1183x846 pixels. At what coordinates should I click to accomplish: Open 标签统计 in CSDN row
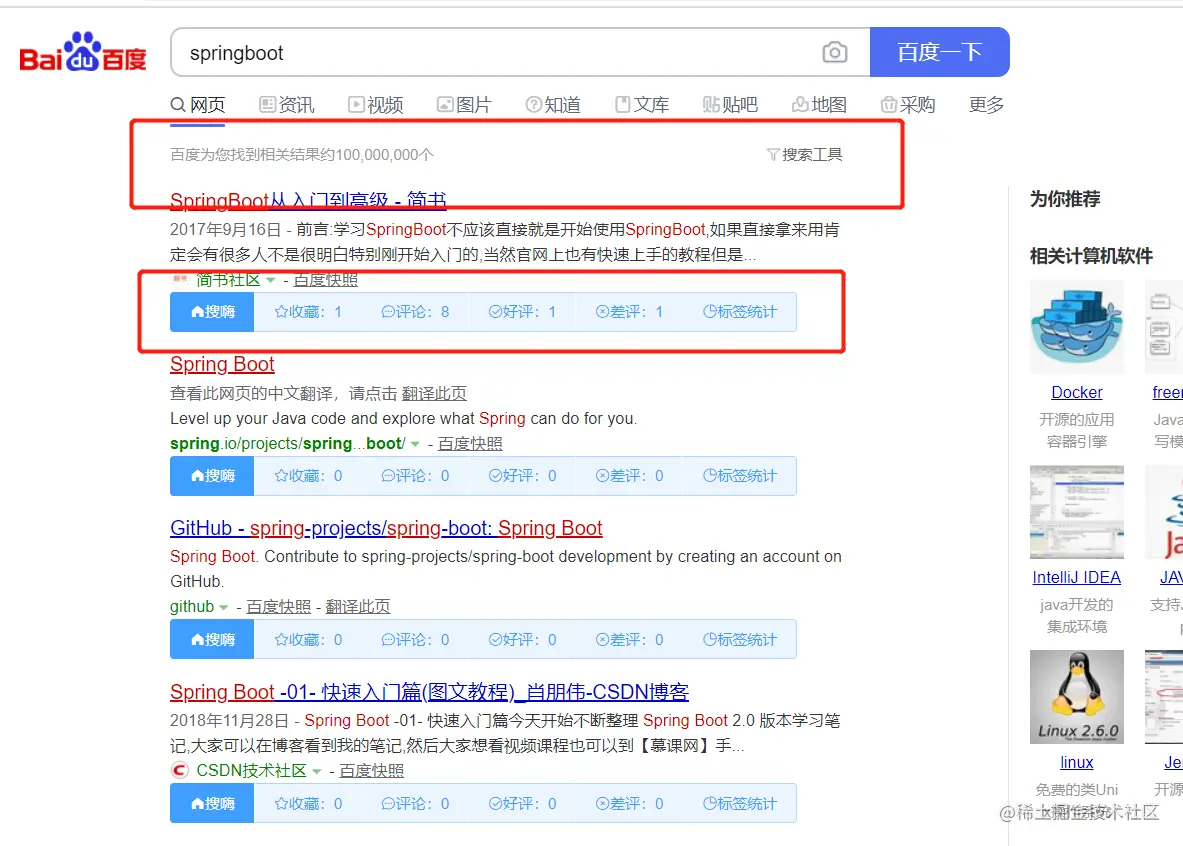click(739, 803)
